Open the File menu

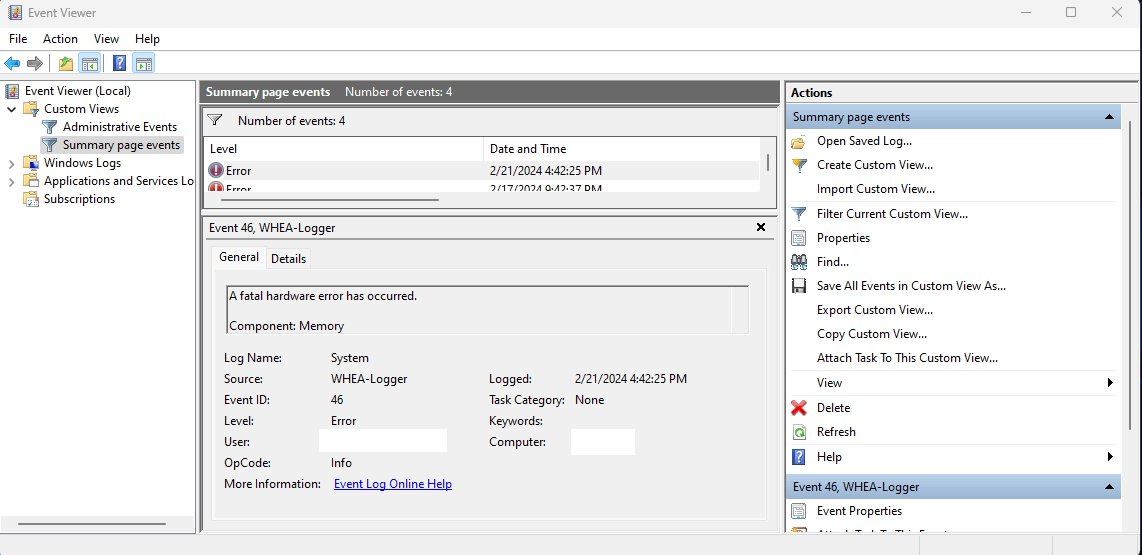tap(18, 39)
